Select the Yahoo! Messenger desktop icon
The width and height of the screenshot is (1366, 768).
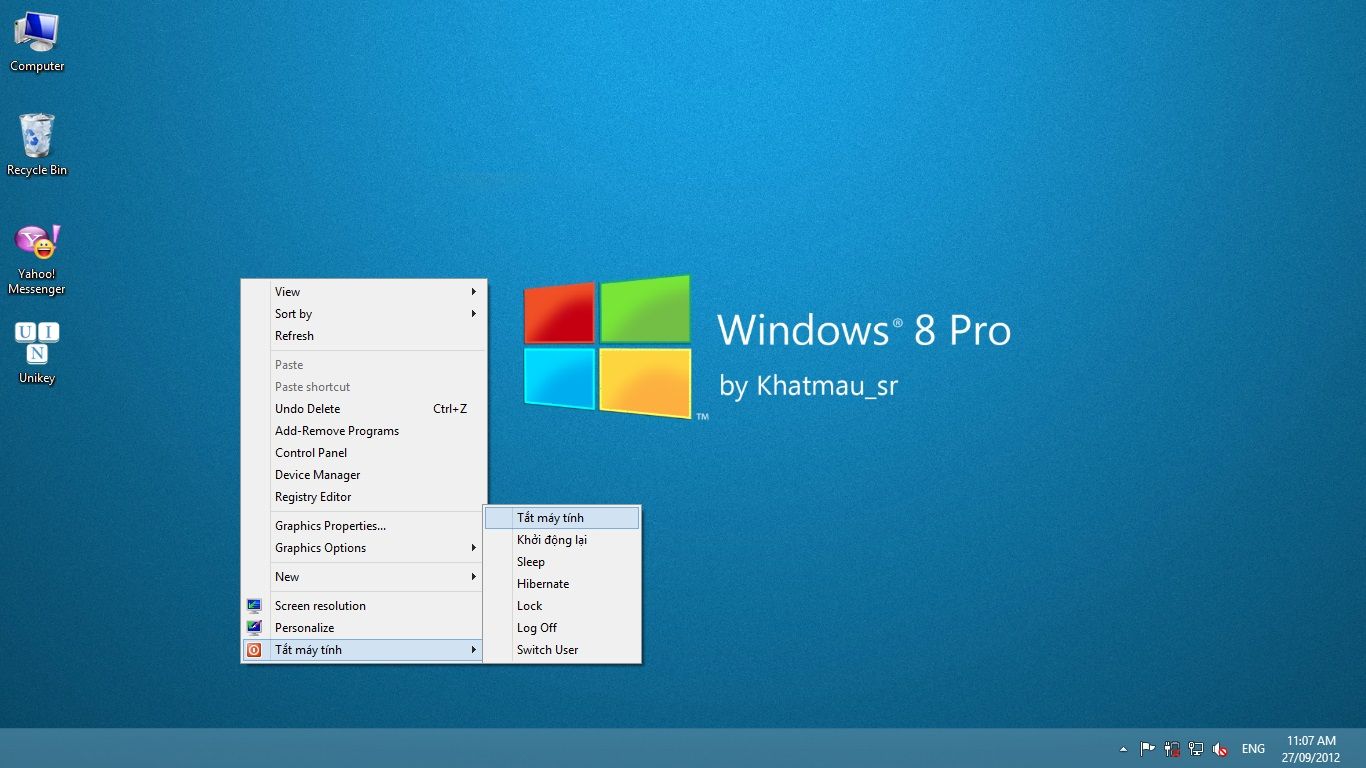click(x=37, y=259)
